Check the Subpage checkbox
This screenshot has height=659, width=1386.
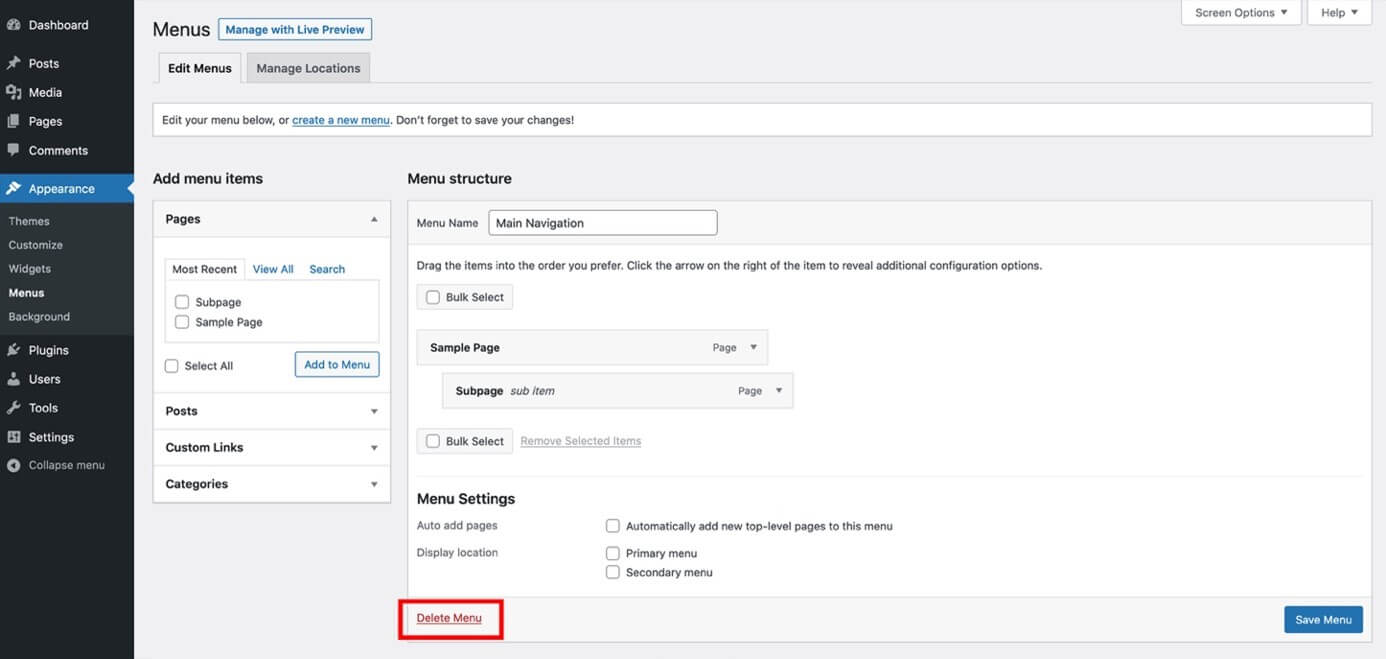click(182, 302)
